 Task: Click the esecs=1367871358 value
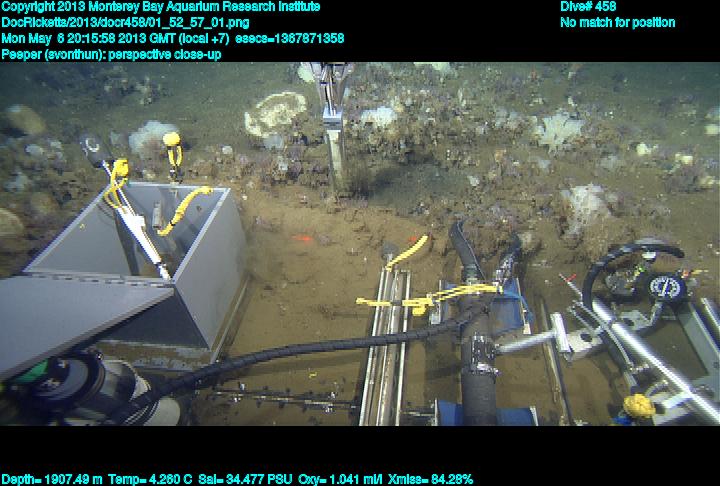point(289,38)
